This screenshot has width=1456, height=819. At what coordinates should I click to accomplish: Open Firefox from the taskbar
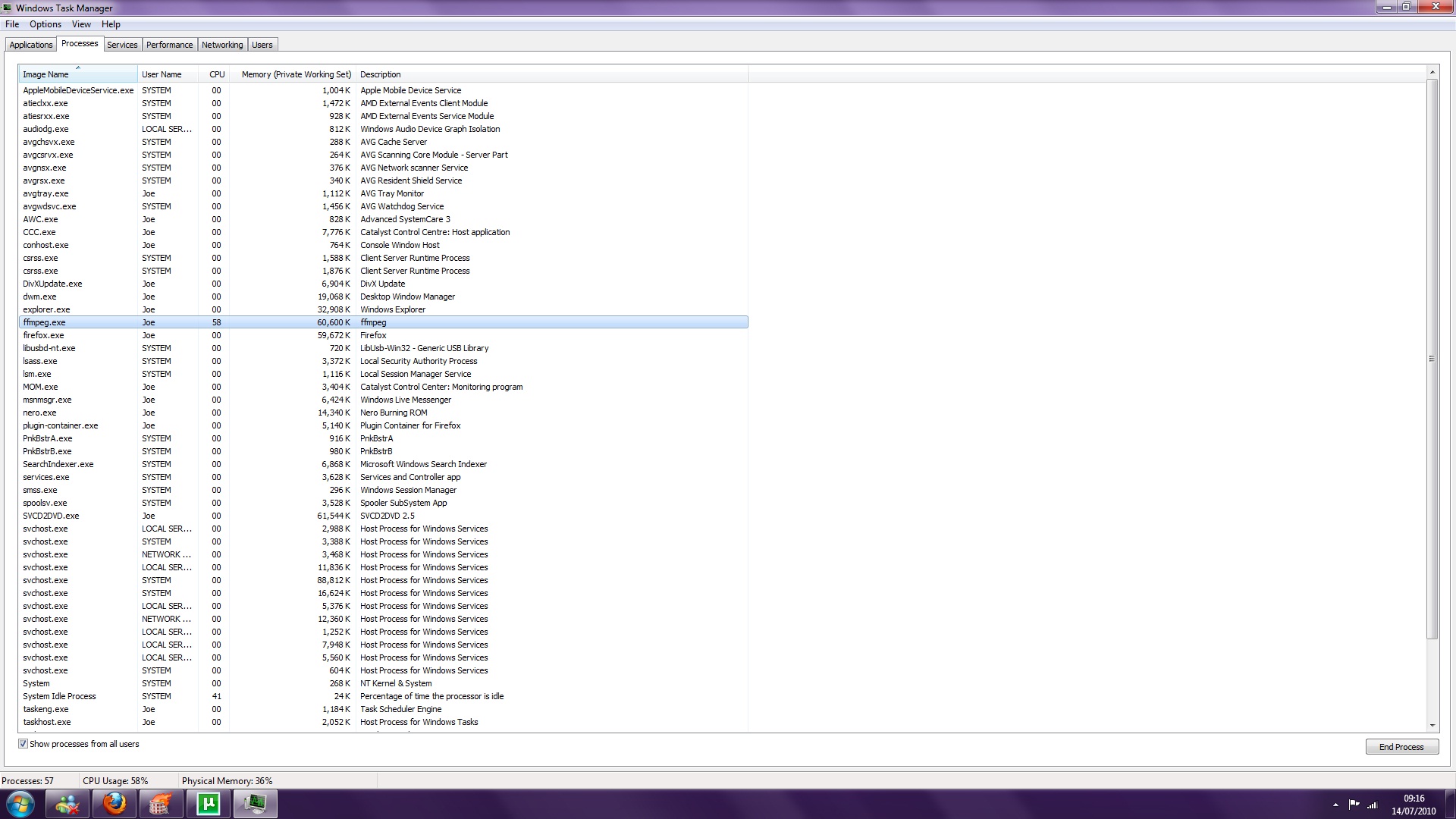(x=115, y=804)
